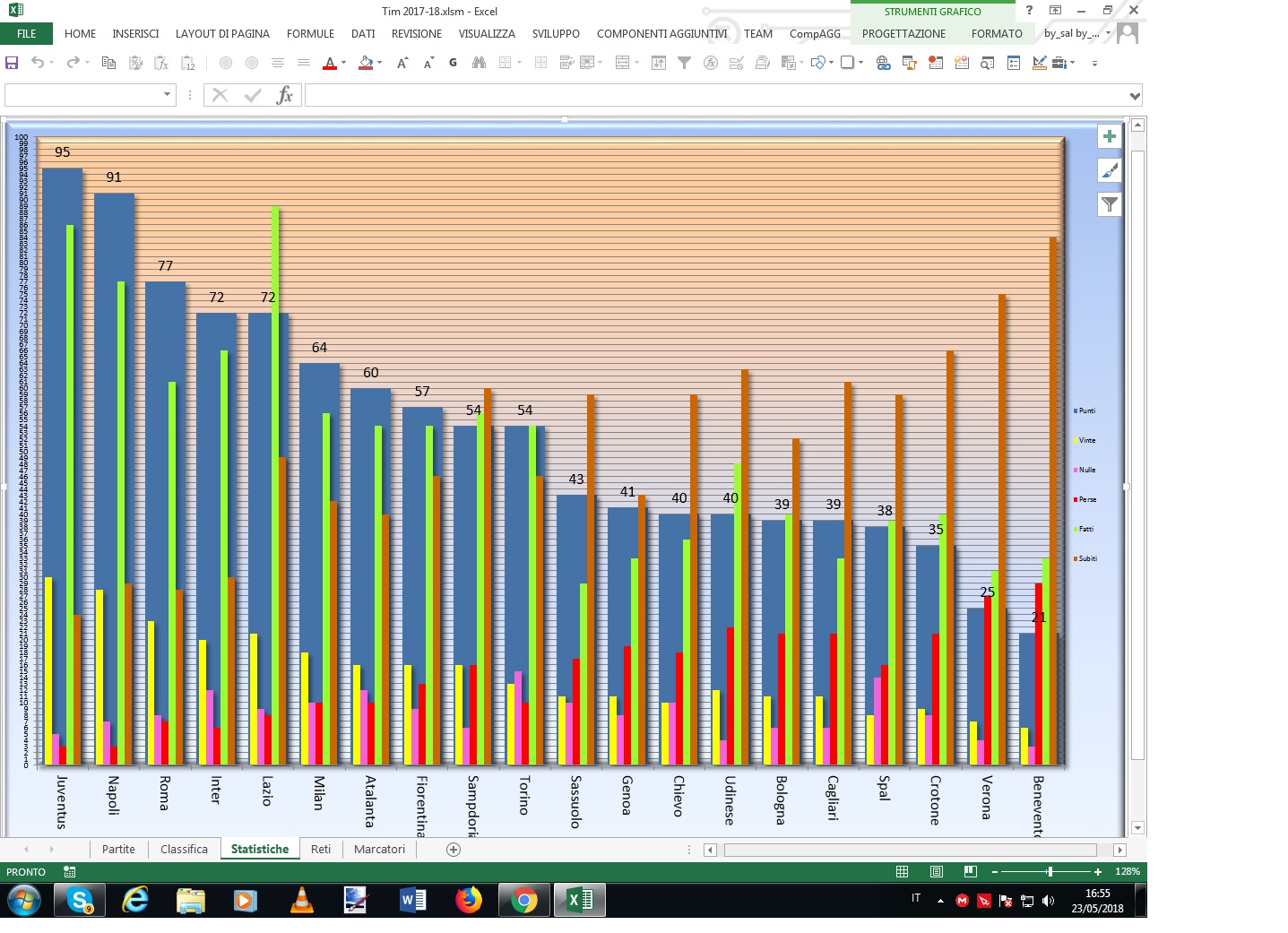Open the Name Box dropdown
1288x933 pixels.
(x=167, y=95)
